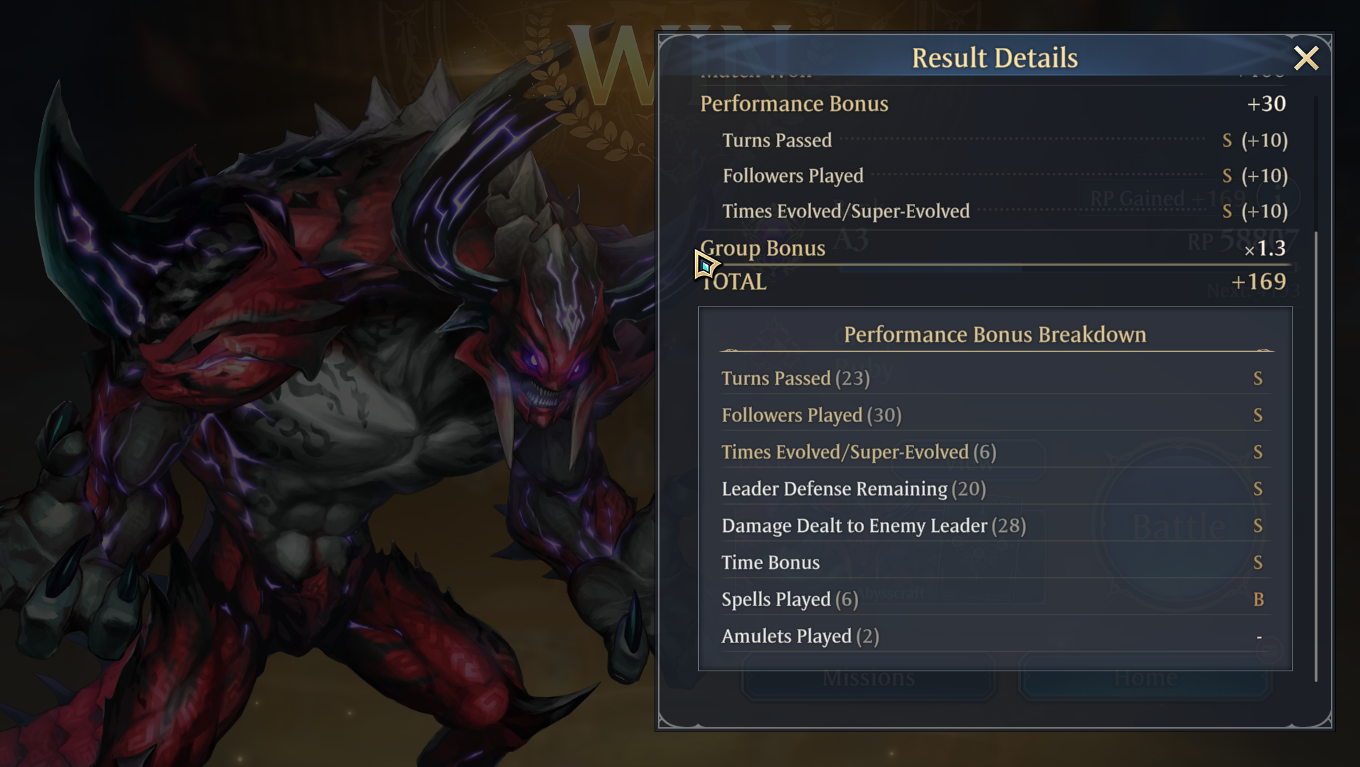Screen dimensions: 1360x767
Task: Select Amulets Played (2) entry
Action: [993, 637]
